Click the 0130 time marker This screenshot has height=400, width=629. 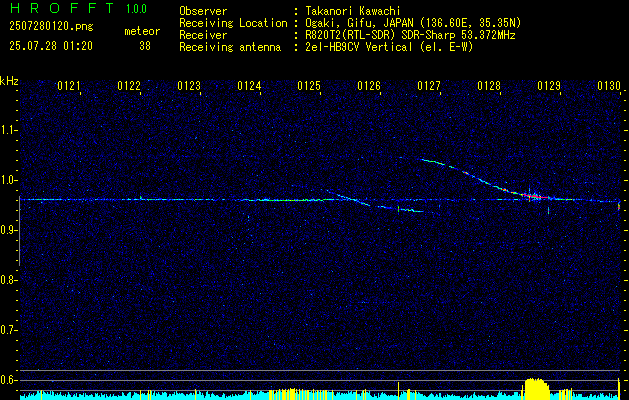[x=609, y=86]
